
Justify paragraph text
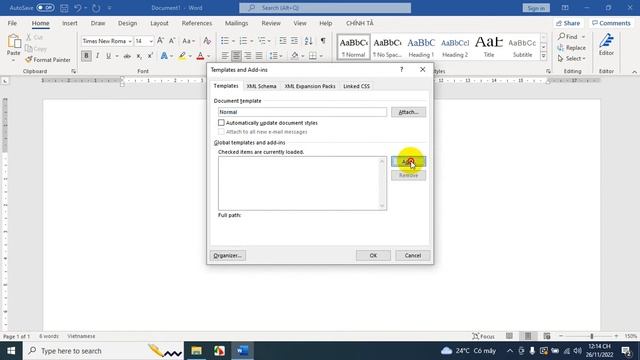[x=259, y=56]
